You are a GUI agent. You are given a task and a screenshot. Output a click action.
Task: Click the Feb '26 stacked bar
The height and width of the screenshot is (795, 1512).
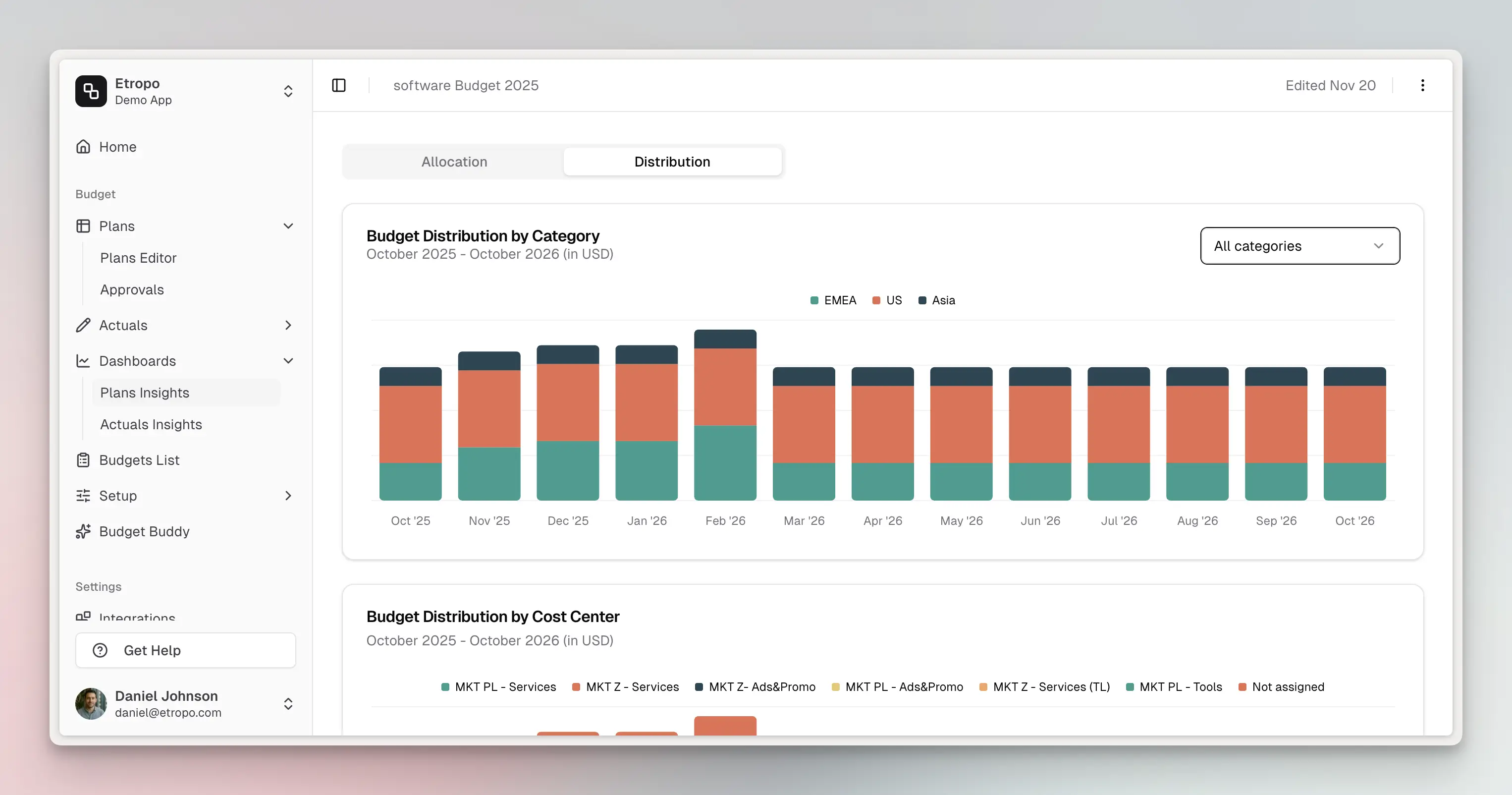tap(725, 414)
